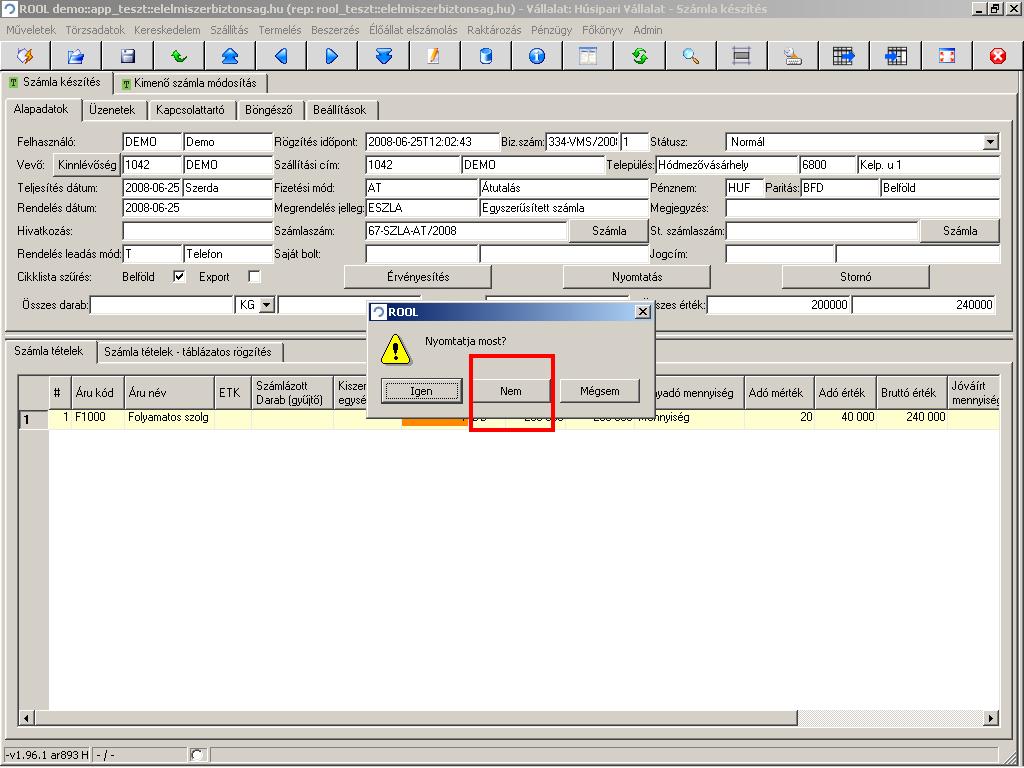Screen dimensions: 1024x768
Task: Go to next record with right arrow
Action: pos(332,56)
